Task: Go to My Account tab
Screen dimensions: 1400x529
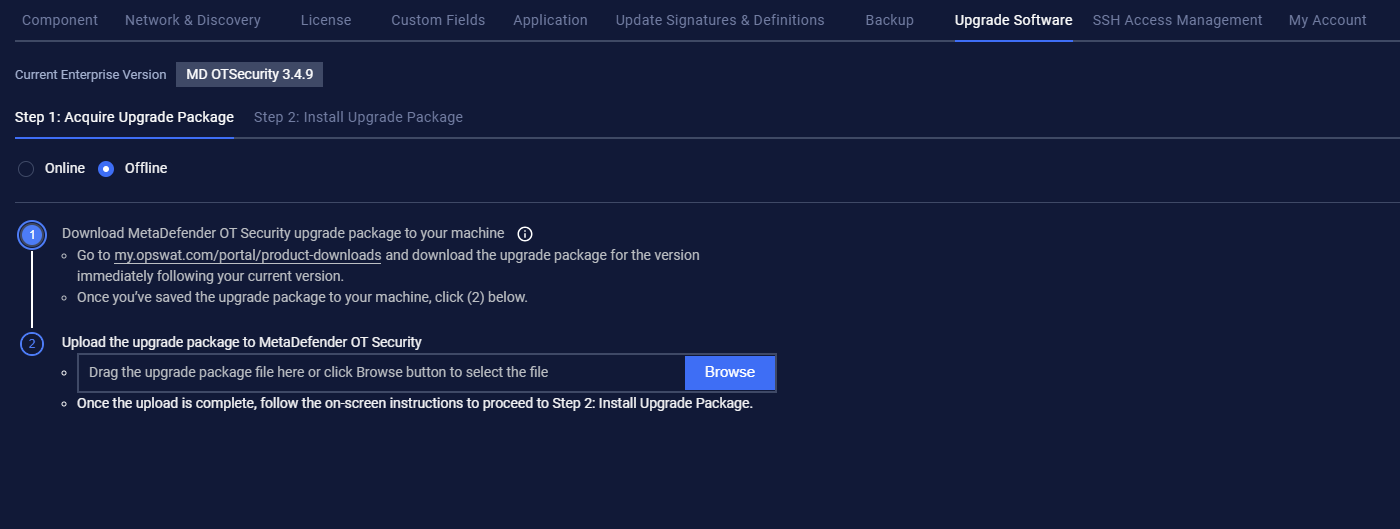Action: [1327, 20]
